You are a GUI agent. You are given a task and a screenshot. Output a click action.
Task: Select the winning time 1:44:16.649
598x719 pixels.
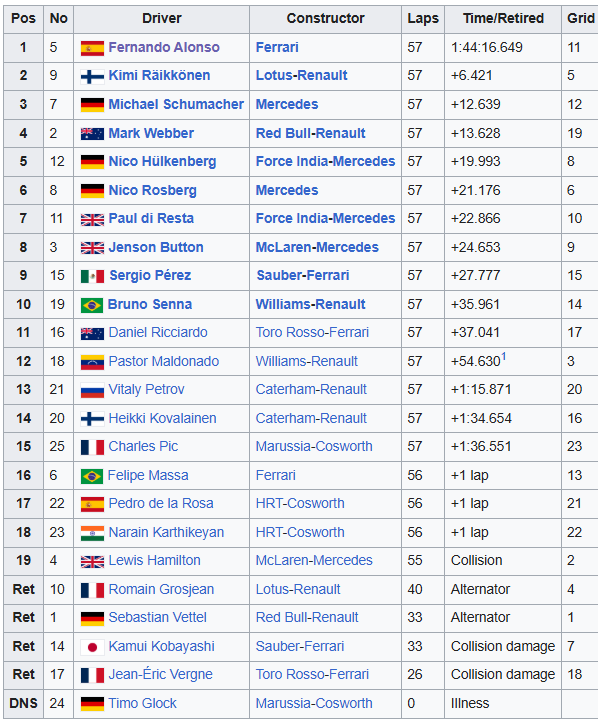487,47
